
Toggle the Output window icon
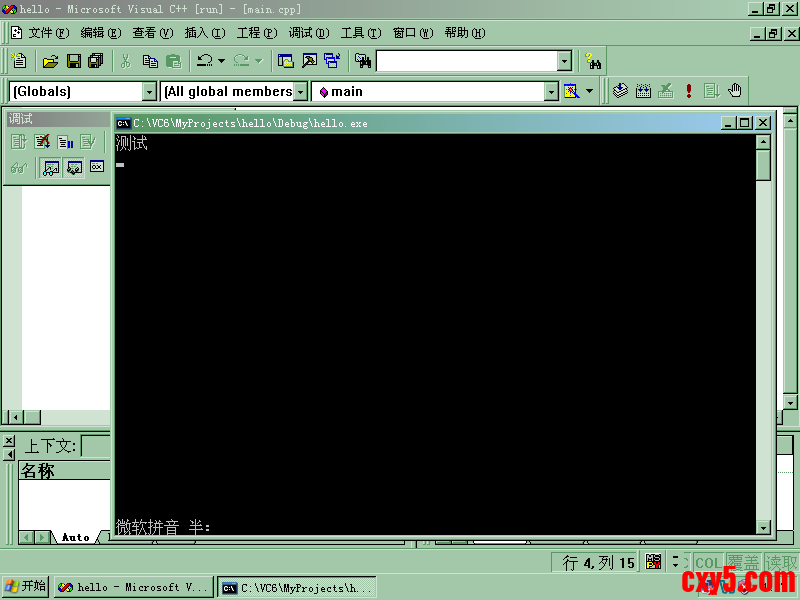pos(309,61)
